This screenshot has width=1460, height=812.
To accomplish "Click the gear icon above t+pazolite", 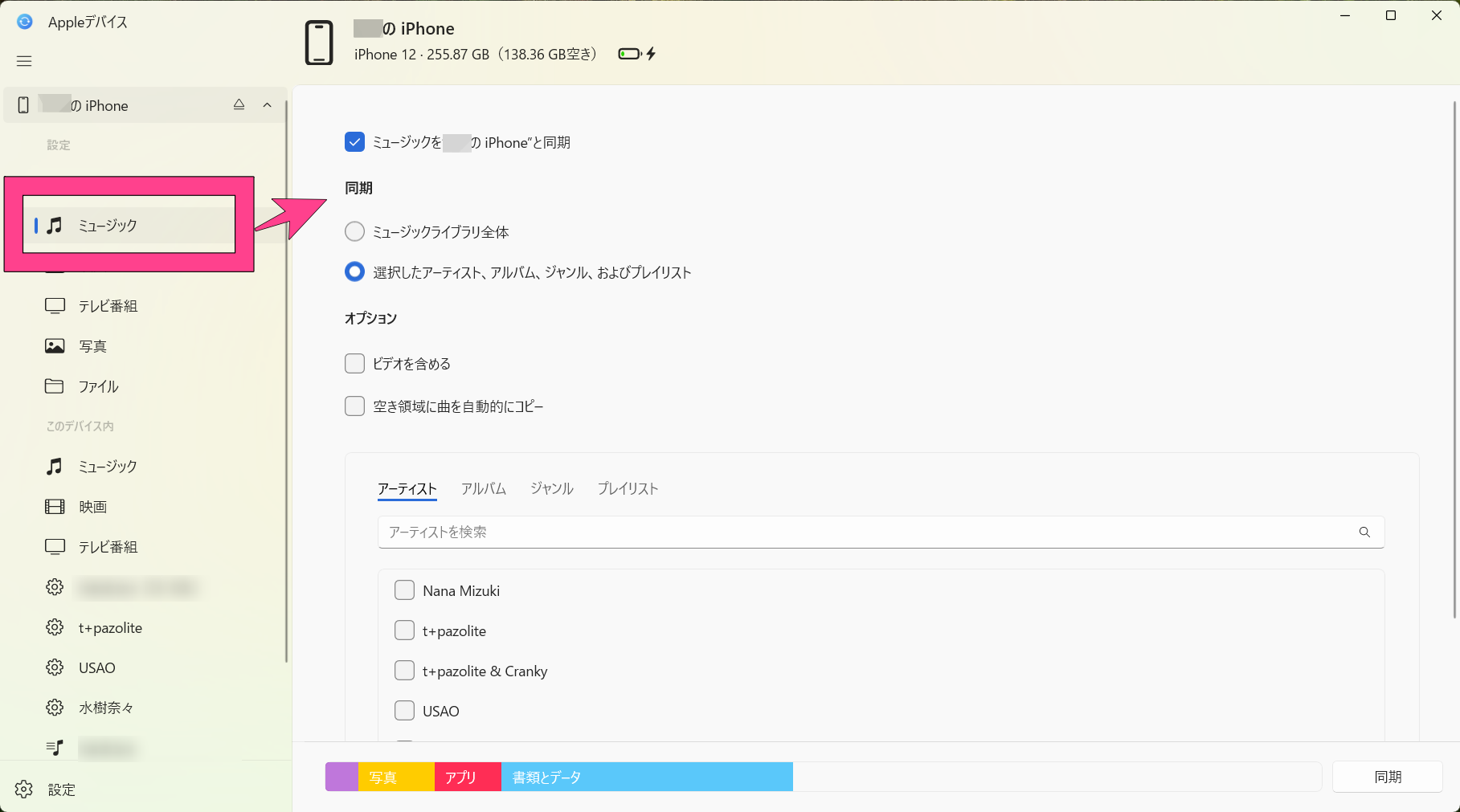I will [x=55, y=587].
